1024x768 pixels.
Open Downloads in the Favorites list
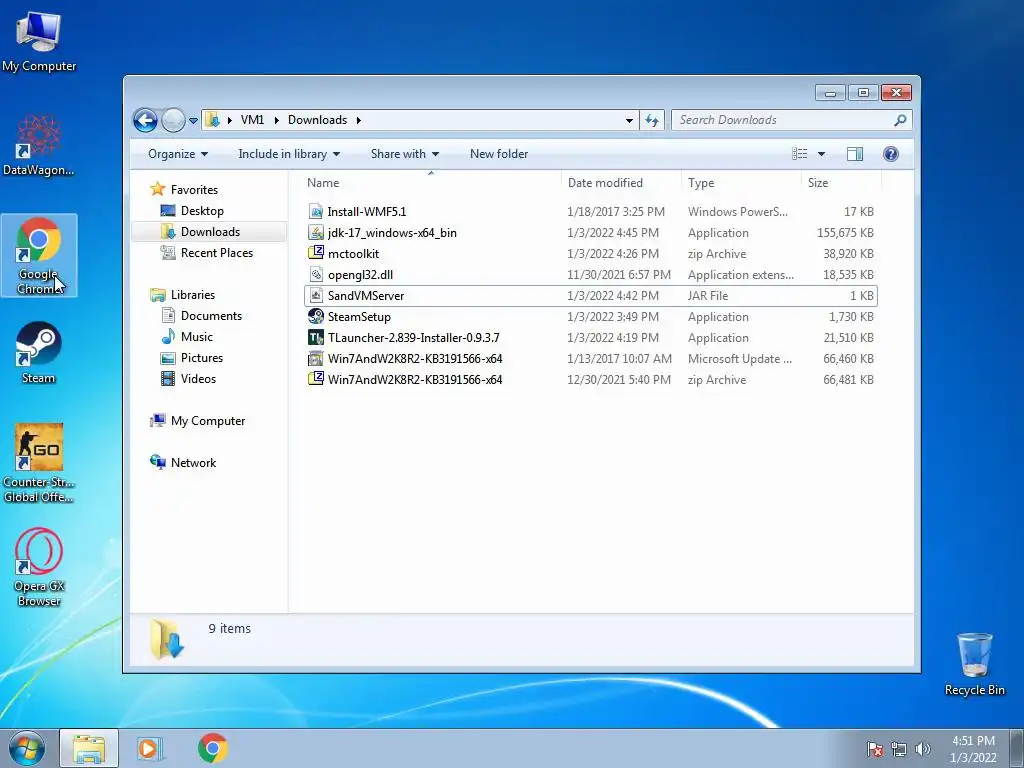(210, 232)
